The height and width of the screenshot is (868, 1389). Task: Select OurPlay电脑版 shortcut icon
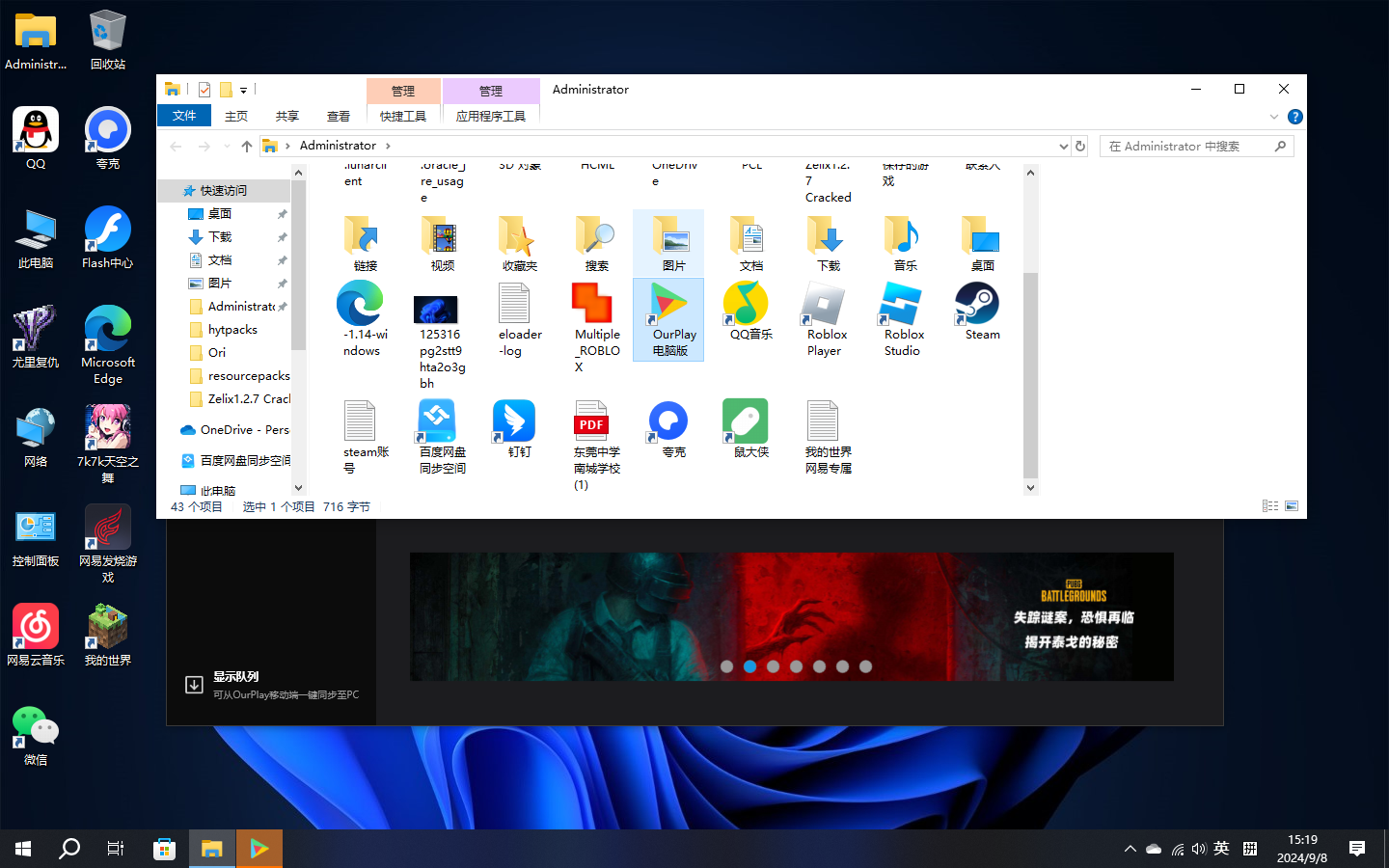668,319
